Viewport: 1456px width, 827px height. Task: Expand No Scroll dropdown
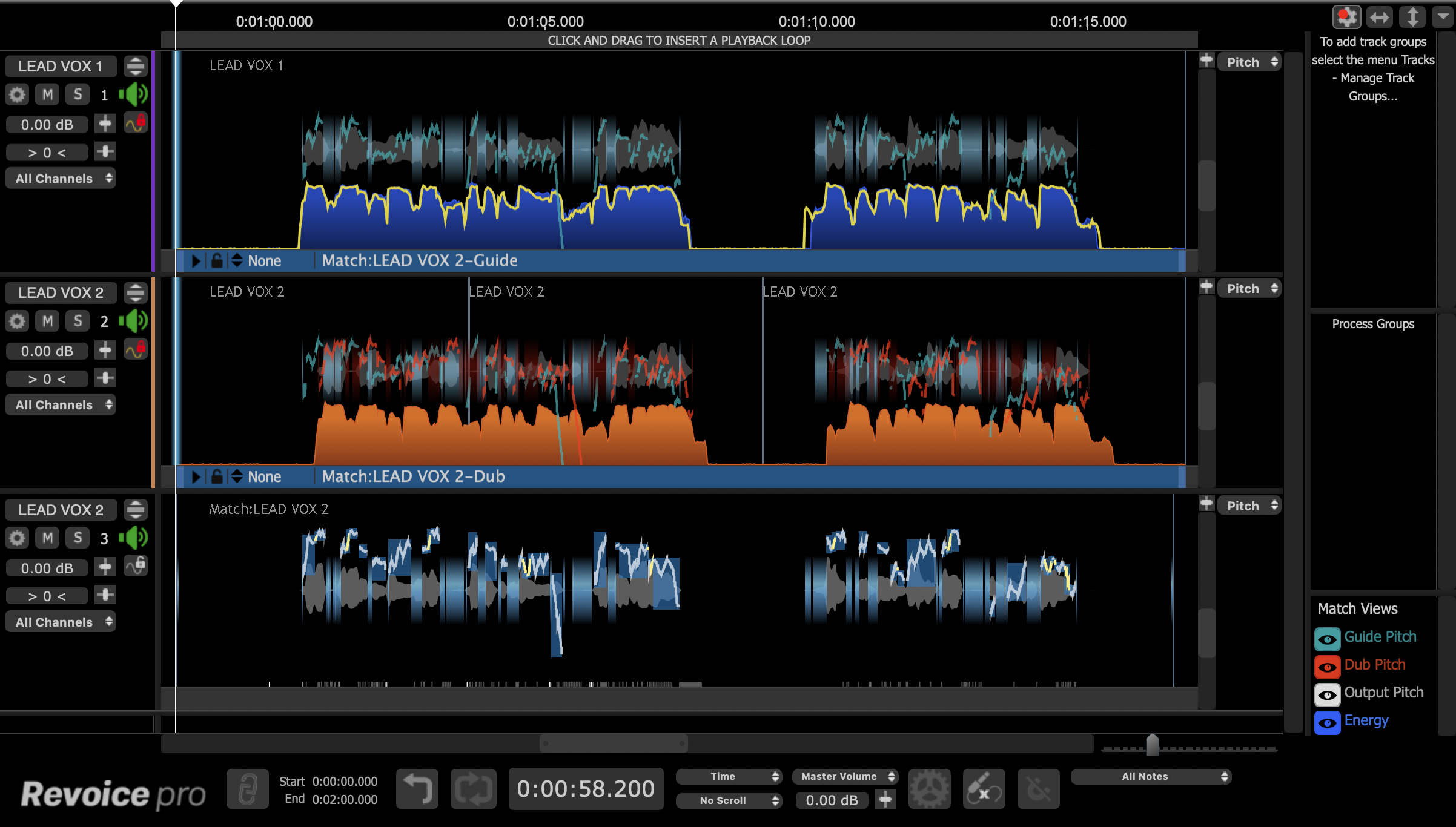tap(729, 800)
